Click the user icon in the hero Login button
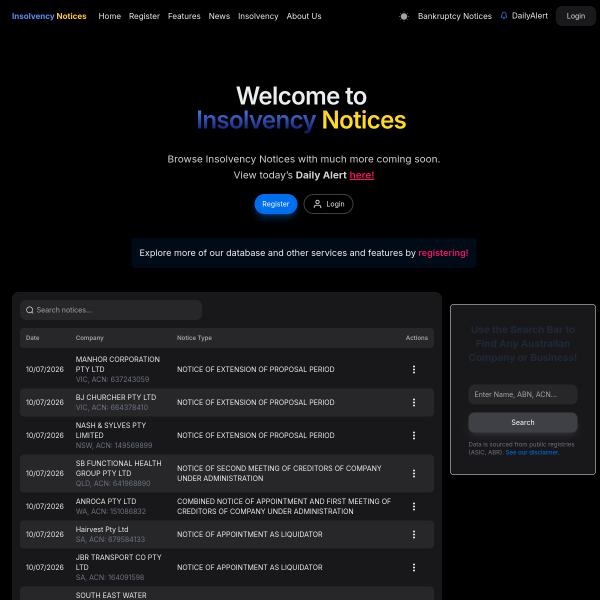Image resolution: width=600 pixels, height=600 pixels. tap(317, 204)
